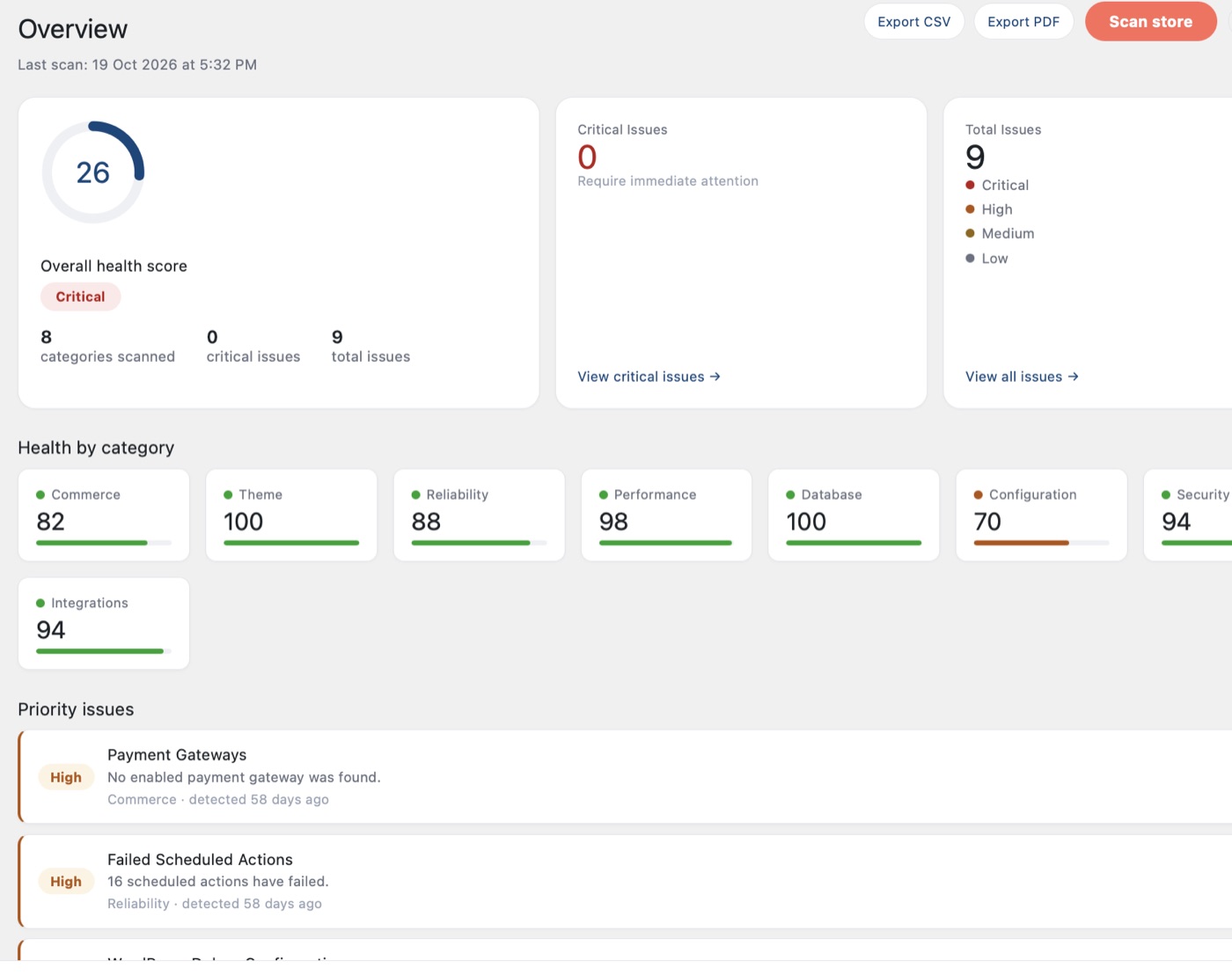Click the Total Issues count of 9
This screenshot has height=975, width=1232.
[x=975, y=158]
